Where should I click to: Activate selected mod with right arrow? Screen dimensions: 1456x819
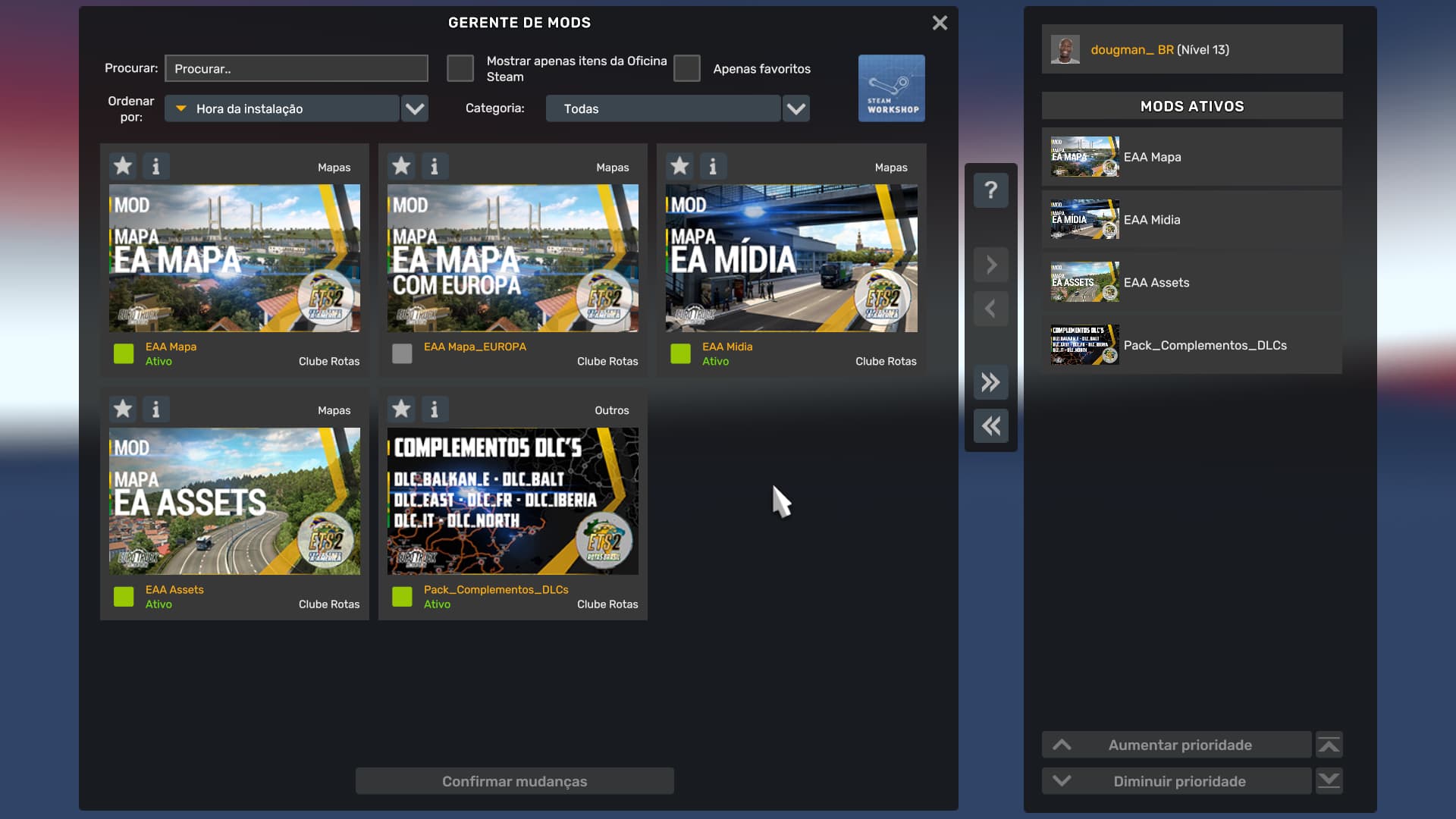click(x=991, y=265)
